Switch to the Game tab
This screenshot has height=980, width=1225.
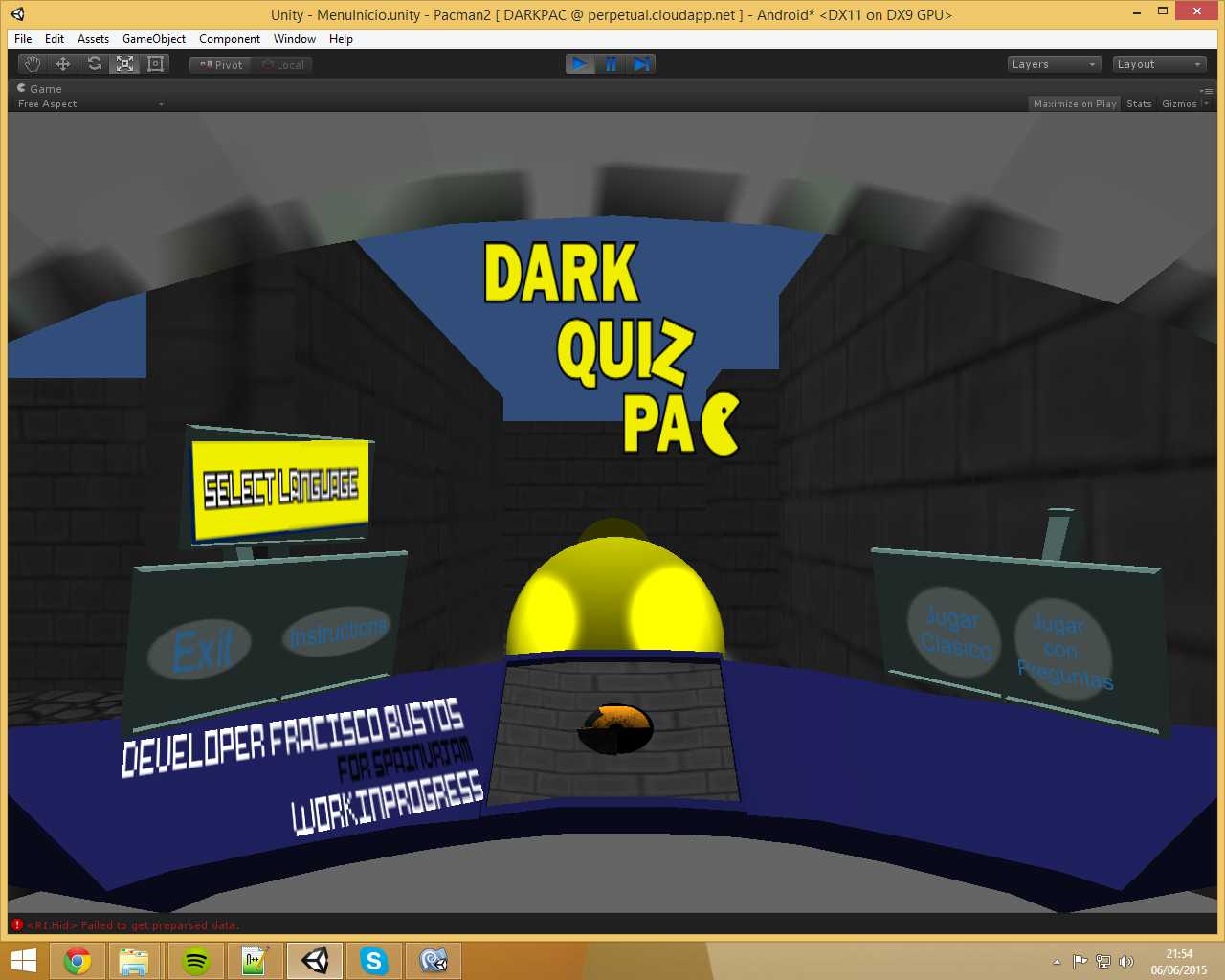point(39,89)
